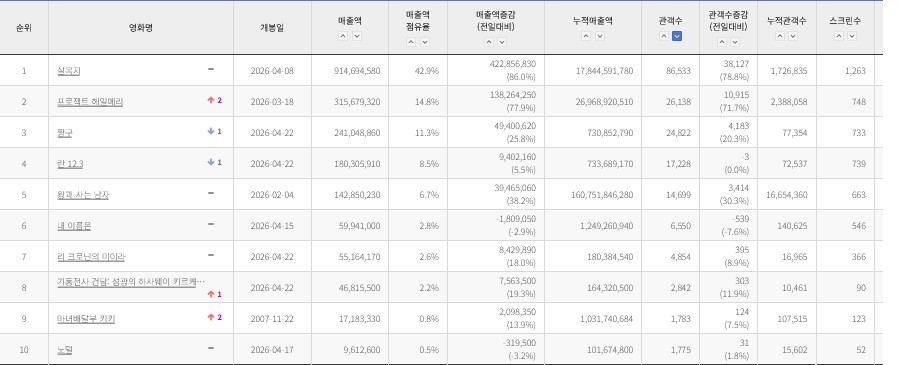Sort 누적관객수 descending with down arrow

click(793, 36)
